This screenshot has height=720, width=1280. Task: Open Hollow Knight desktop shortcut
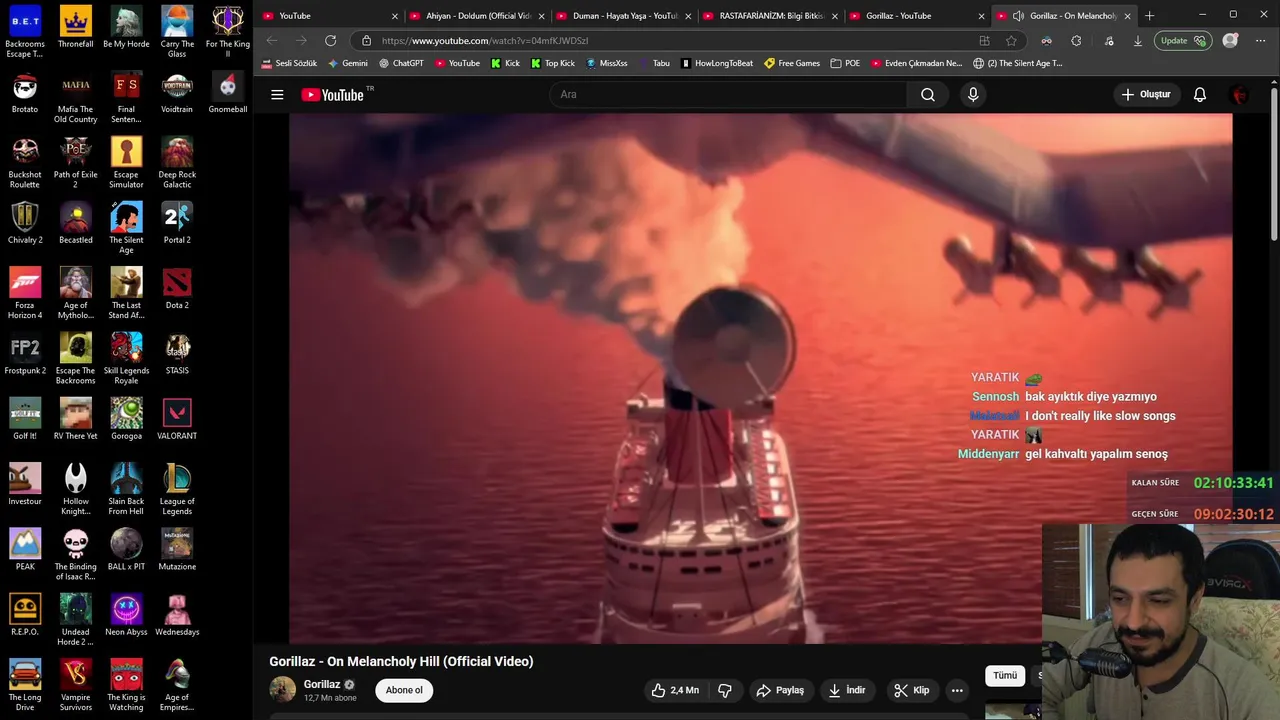pos(76,490)
